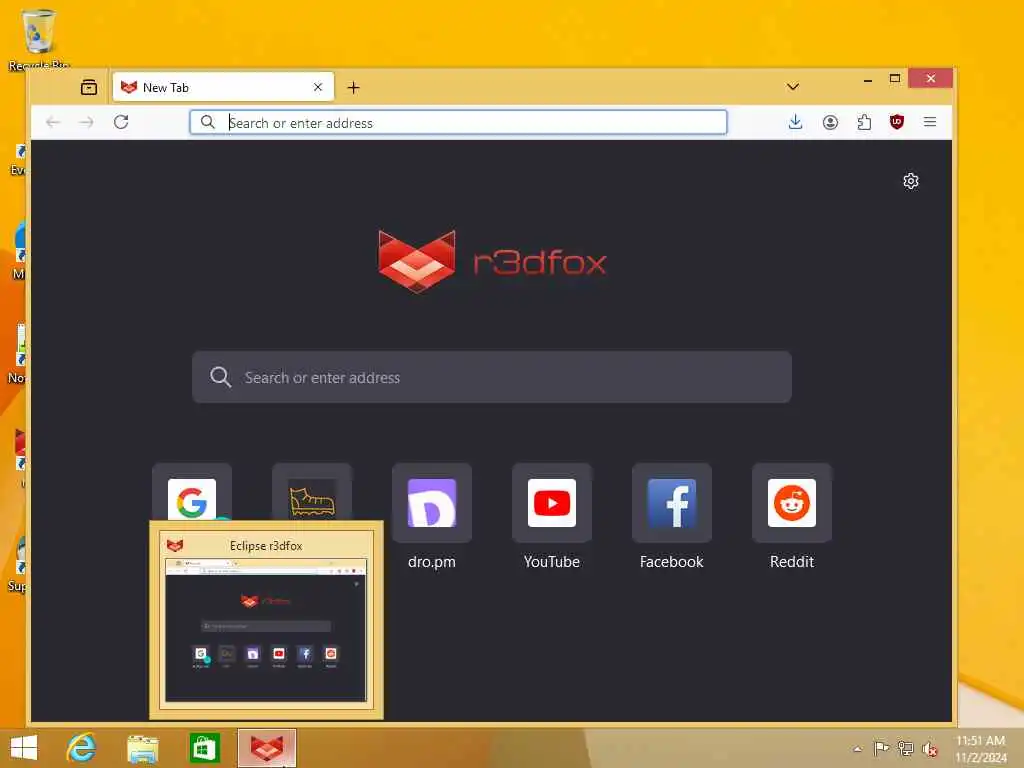Viewport: 1024px width, 768px height.
Task: Open the Firefox View icon left of the tab
Action: [x=89, y=87]
